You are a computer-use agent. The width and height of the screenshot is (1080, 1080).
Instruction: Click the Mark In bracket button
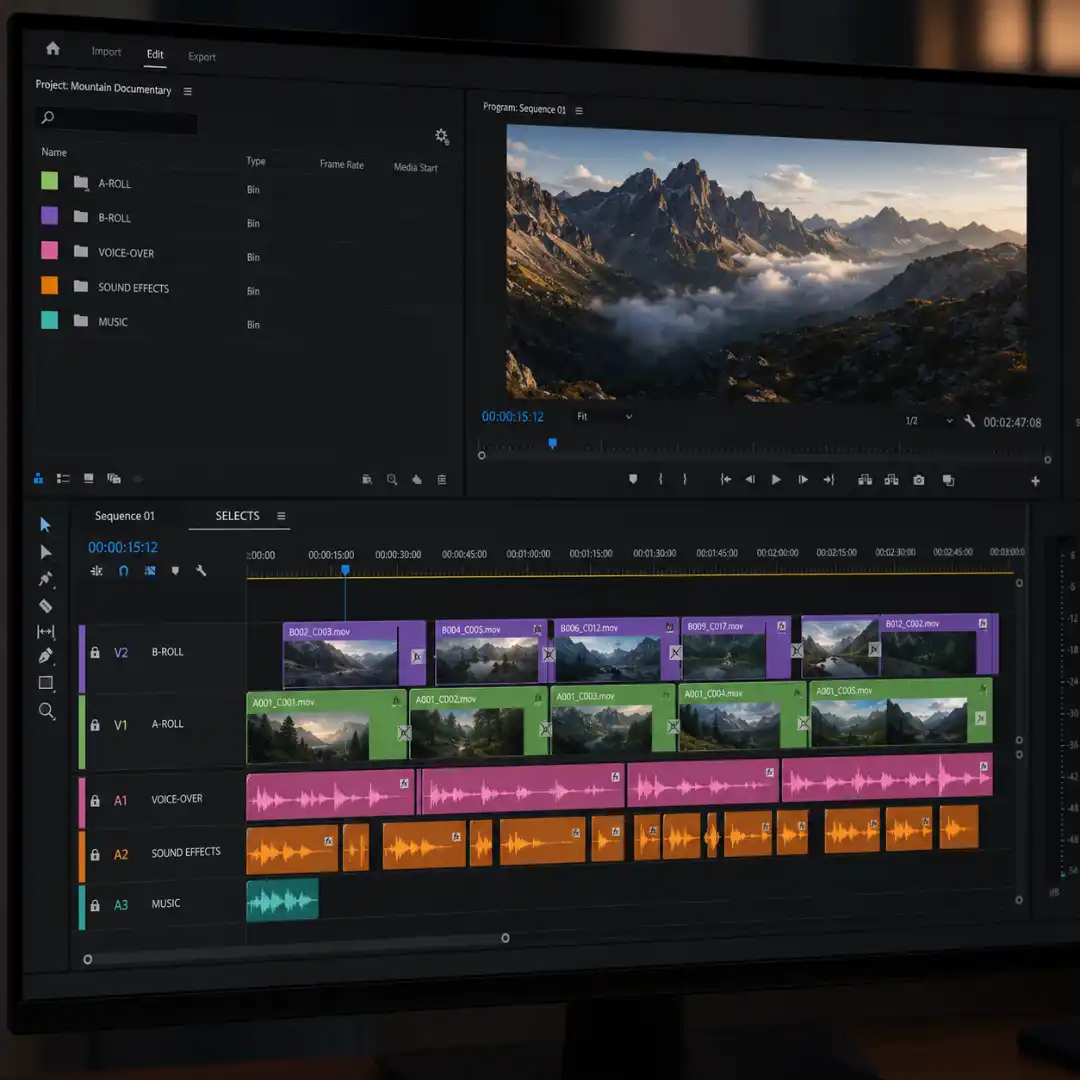coord(660,479)
